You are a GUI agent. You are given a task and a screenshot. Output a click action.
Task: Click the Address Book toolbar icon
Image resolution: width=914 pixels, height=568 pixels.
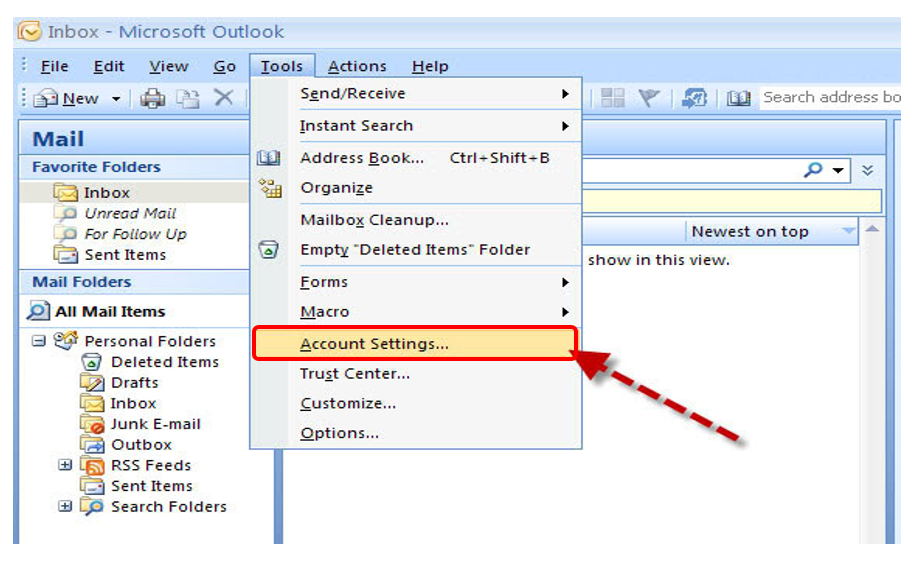(739, 98)
